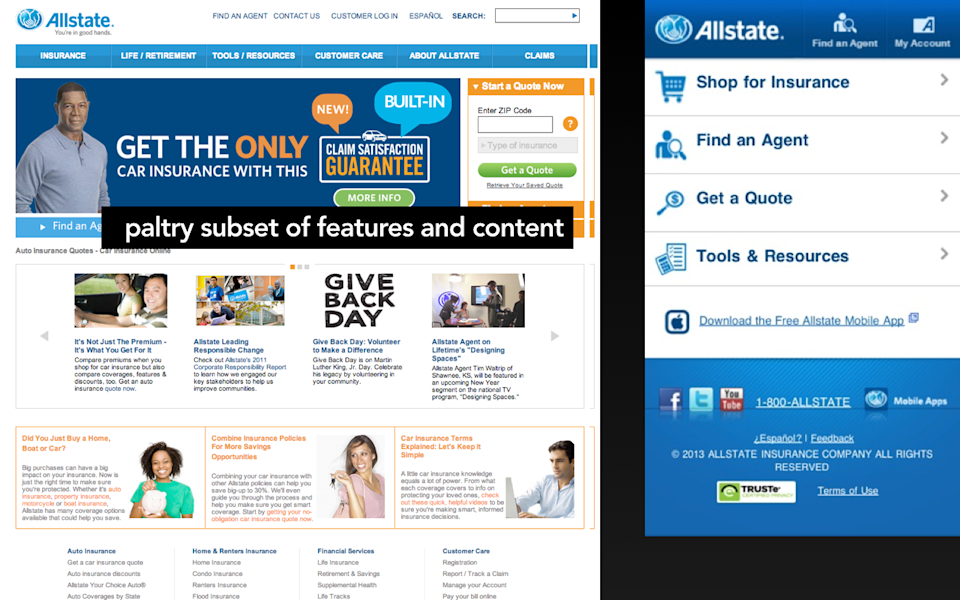Open the couple-in-car article thumbnail
This screenshot has width=960, height=600.
pyautogui.click(x=121, y=301)
